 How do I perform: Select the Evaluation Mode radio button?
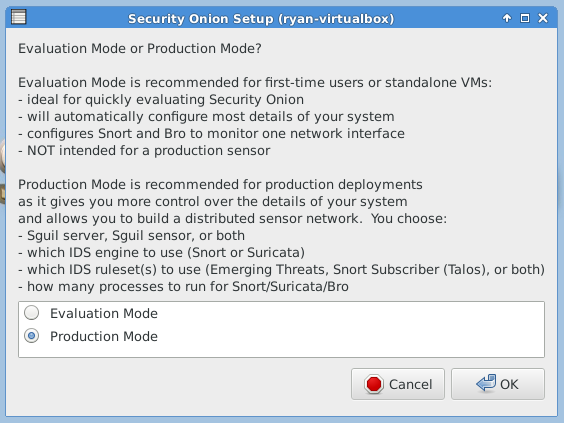tap(32, 313)
